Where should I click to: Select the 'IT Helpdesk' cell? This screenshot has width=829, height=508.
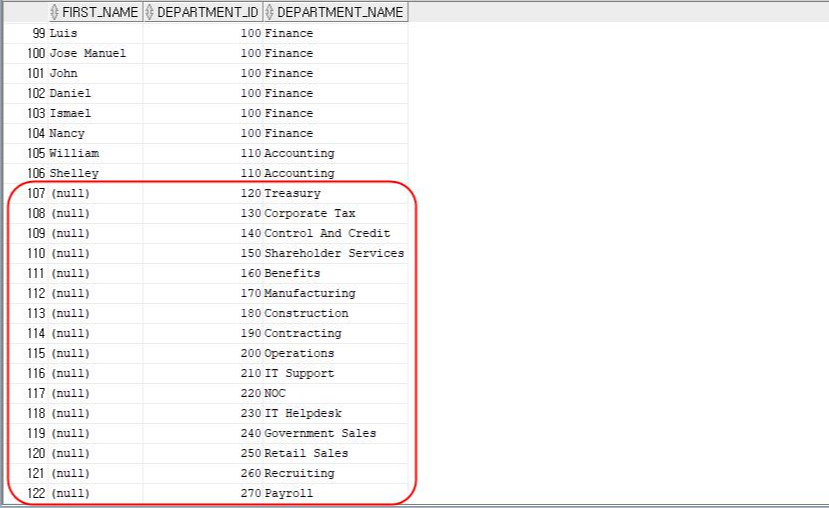(x=335, y=413)
